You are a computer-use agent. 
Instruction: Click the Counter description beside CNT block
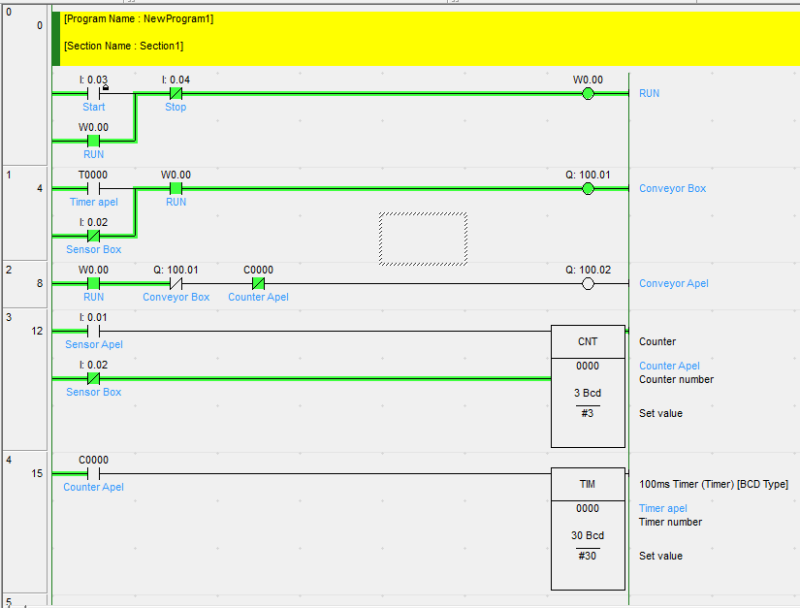(657, 341)
